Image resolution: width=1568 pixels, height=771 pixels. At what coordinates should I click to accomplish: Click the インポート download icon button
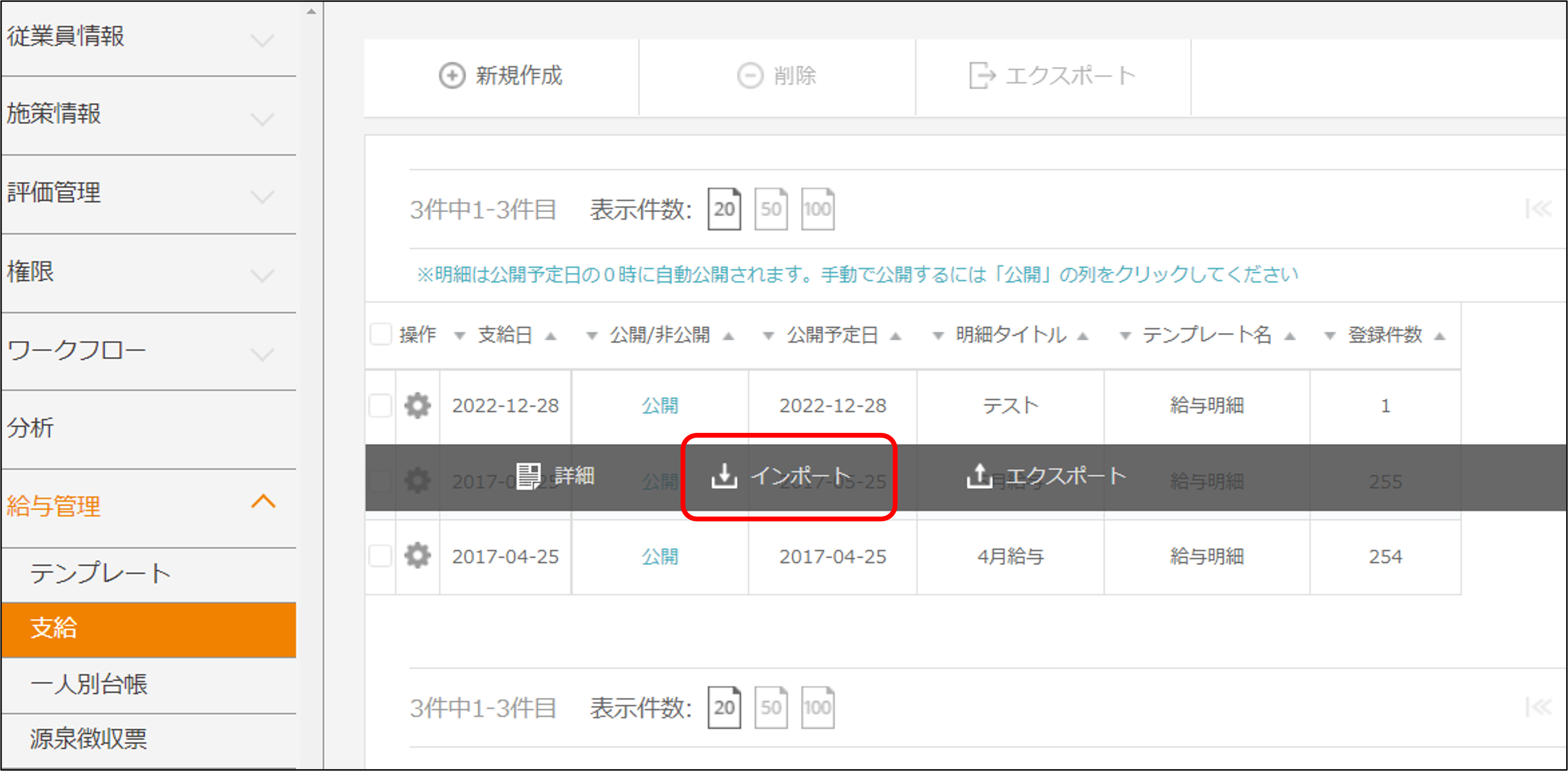click(724, 476)
